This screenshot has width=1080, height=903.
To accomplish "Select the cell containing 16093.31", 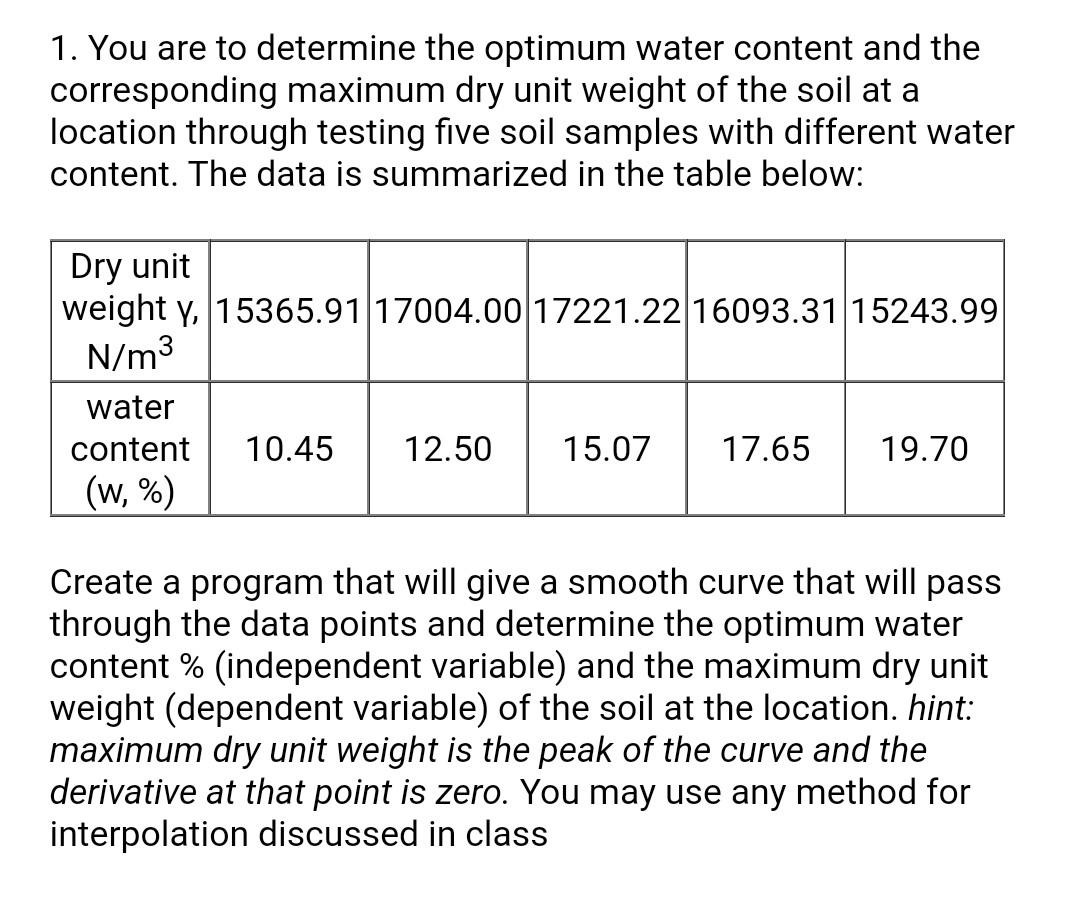I will point(765,311).
